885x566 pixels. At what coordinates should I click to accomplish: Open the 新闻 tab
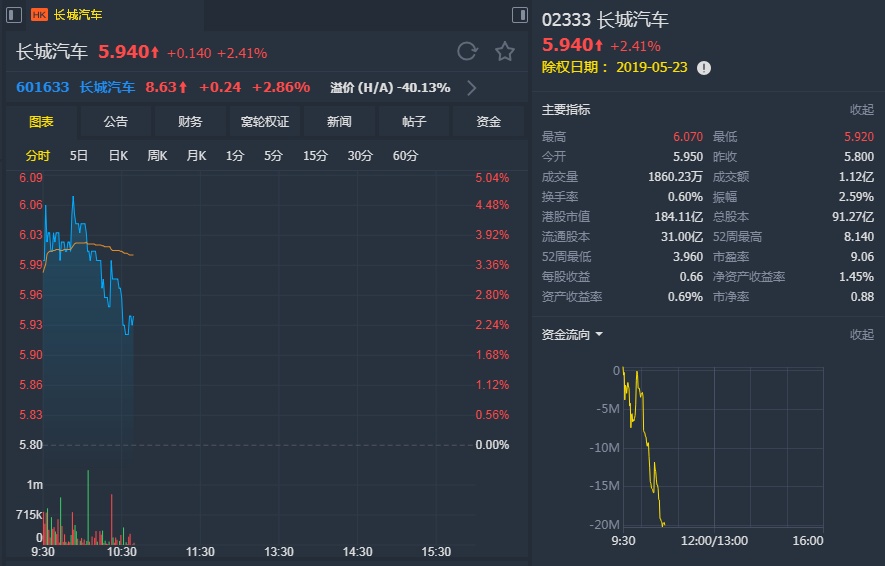pos(339,122)
